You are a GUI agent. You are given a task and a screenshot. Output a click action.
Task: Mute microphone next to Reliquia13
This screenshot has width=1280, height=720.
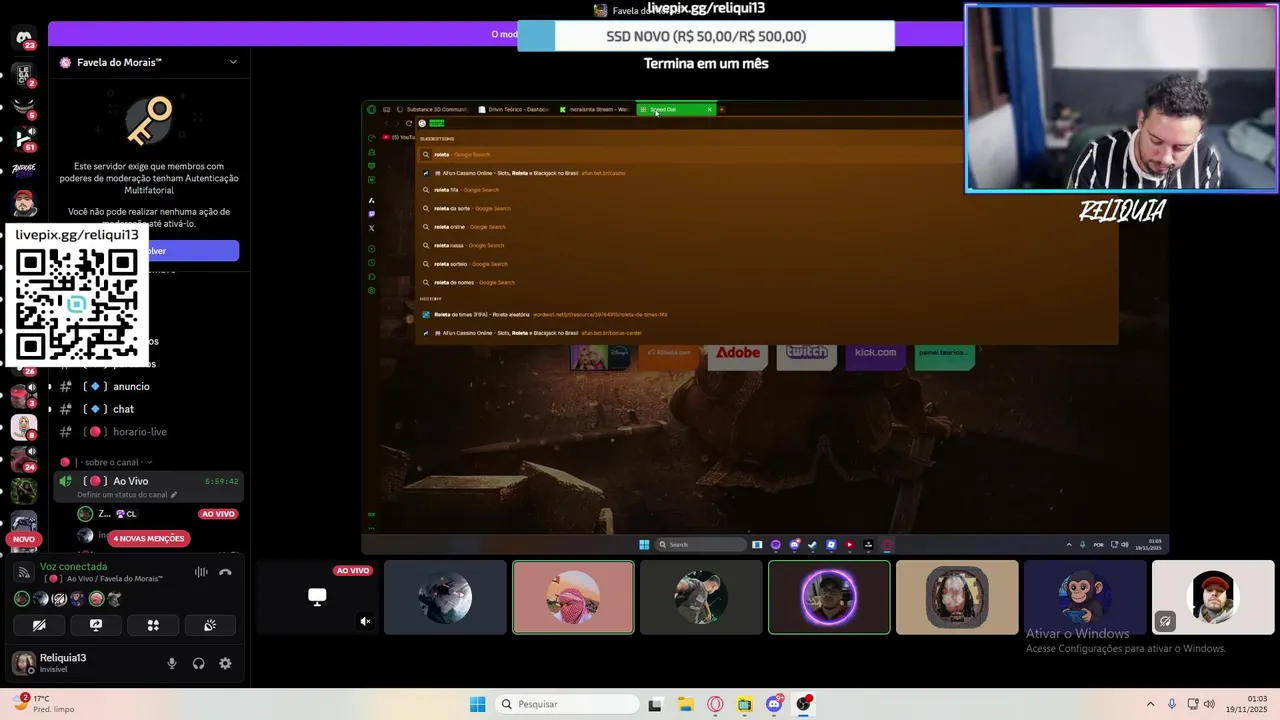172,663
